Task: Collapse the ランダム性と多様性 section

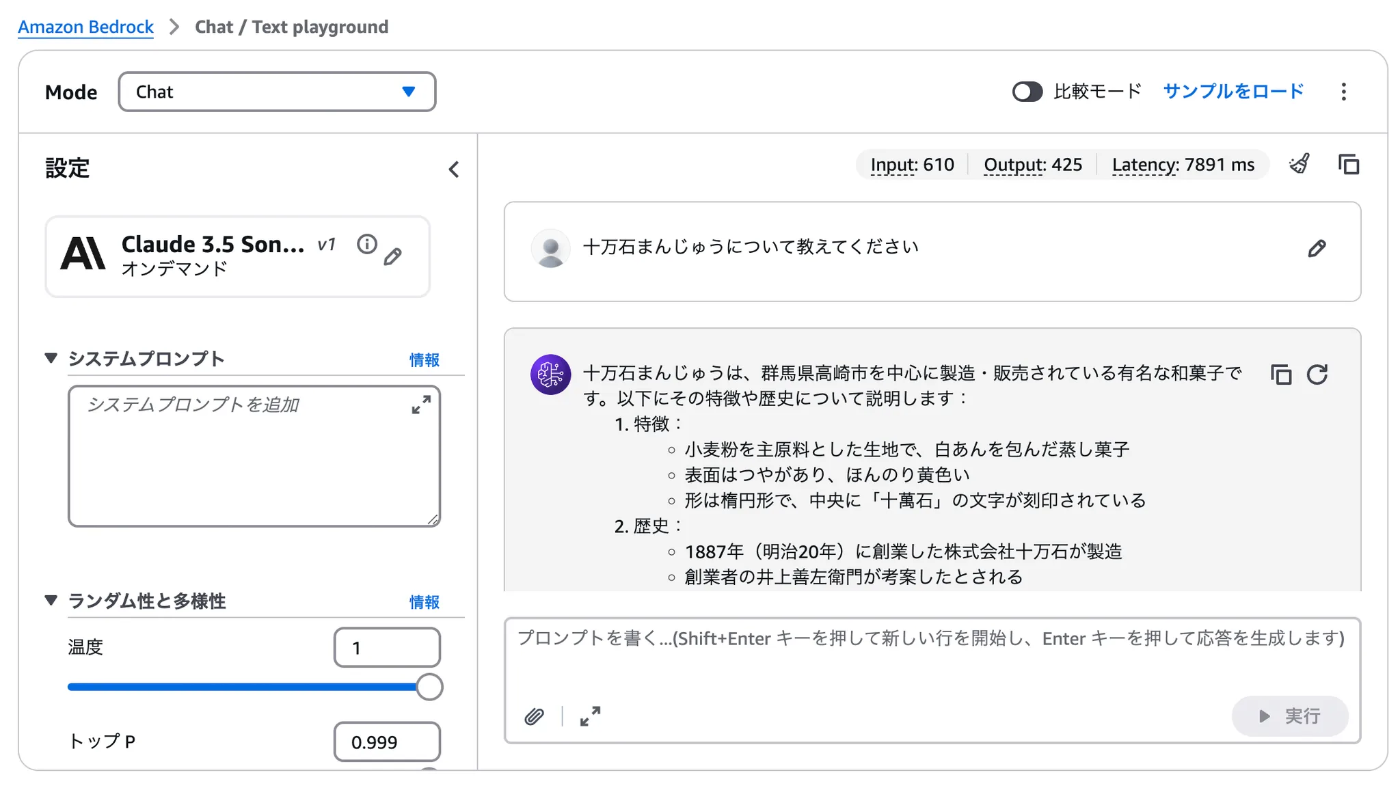Action: (x=51, y=600)
